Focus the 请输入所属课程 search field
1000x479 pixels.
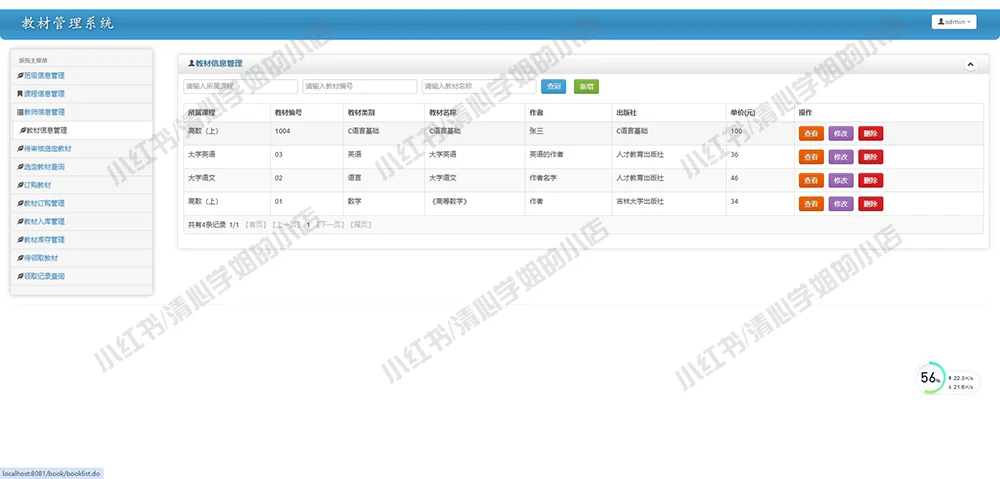click(240, 86)
